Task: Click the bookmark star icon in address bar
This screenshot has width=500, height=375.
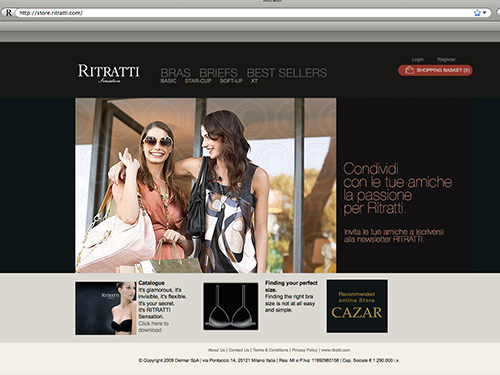Action: pyautogui.click(x=477, y=13)
